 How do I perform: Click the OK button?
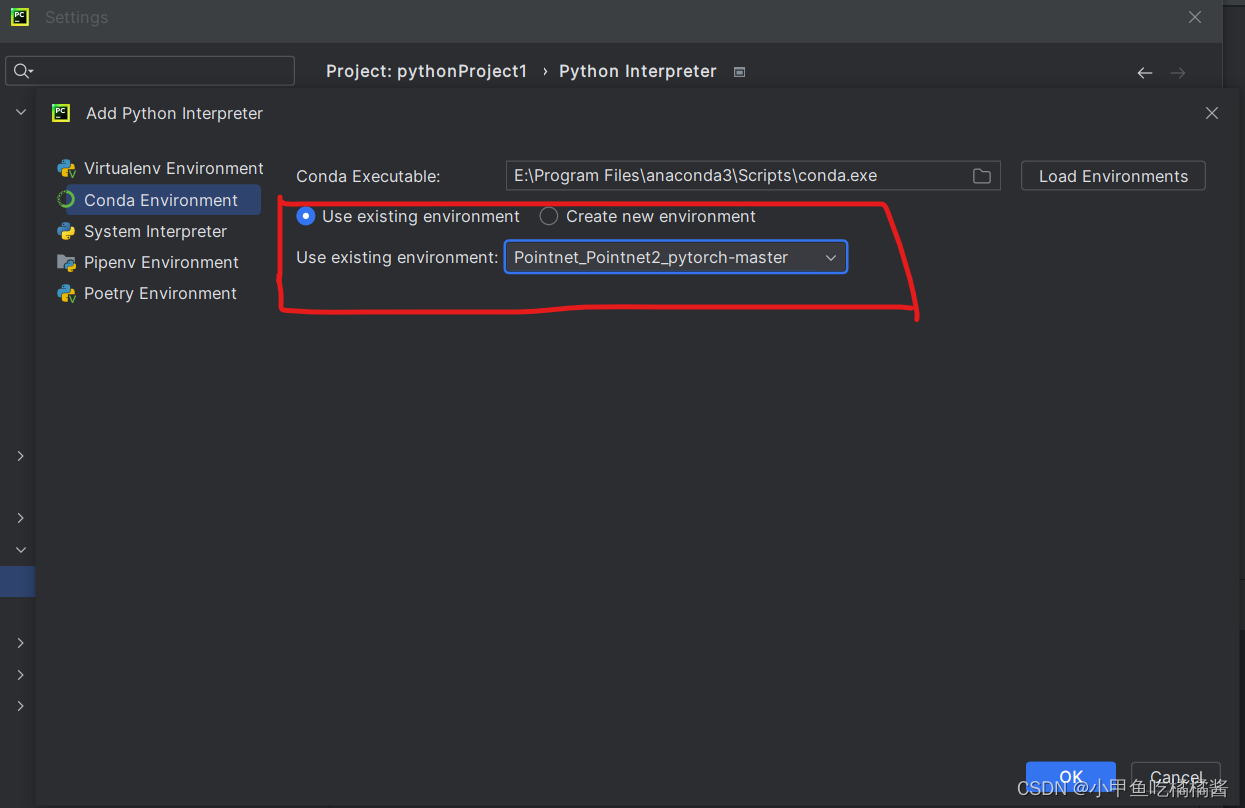click(1071, 777)
